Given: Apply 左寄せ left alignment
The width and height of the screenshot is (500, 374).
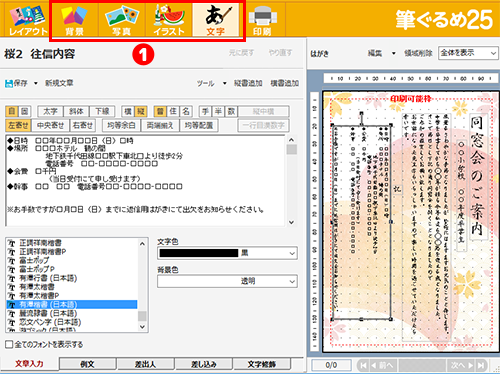Looking at the screenshot, I should click(x=18, y=125).
